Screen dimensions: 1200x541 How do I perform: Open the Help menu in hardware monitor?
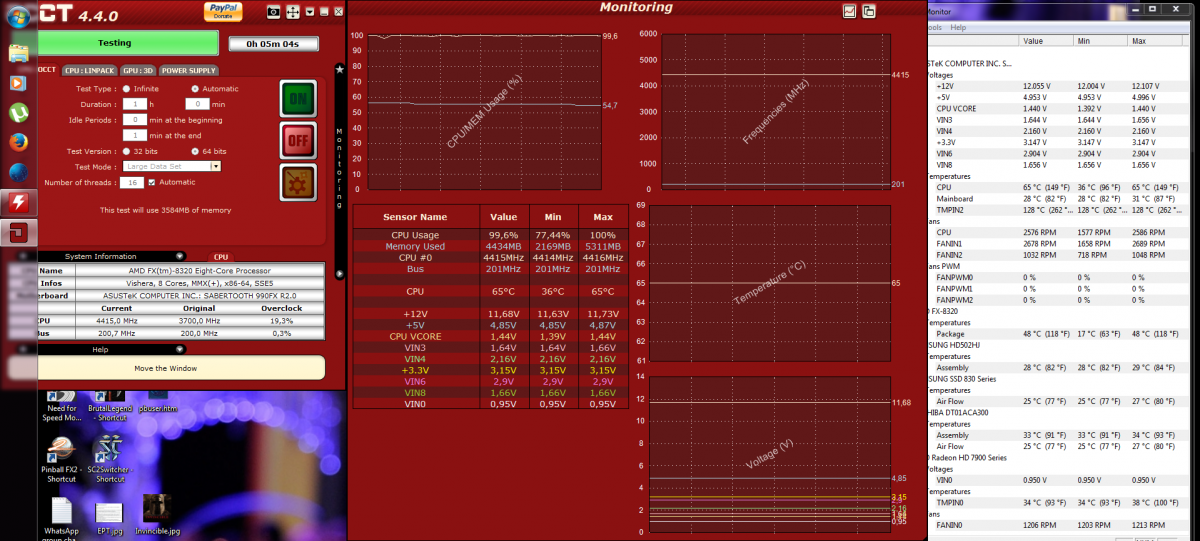click(958, 27)
